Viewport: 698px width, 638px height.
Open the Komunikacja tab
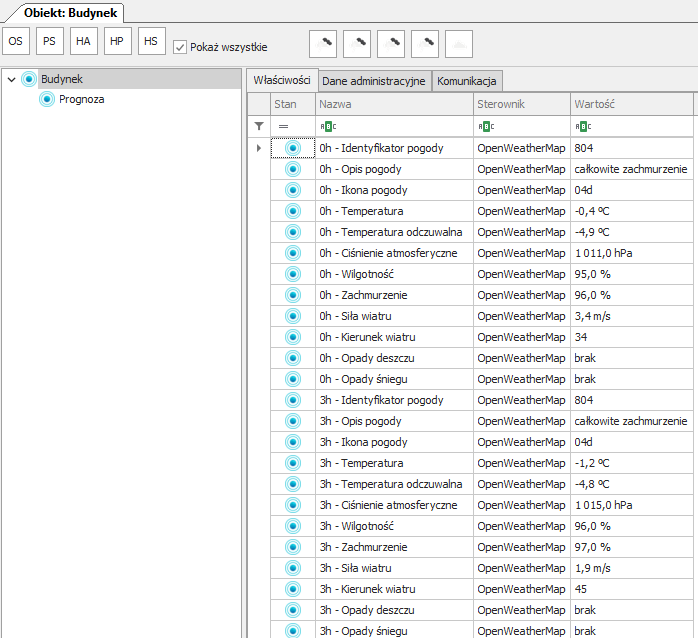pos(467,81)
